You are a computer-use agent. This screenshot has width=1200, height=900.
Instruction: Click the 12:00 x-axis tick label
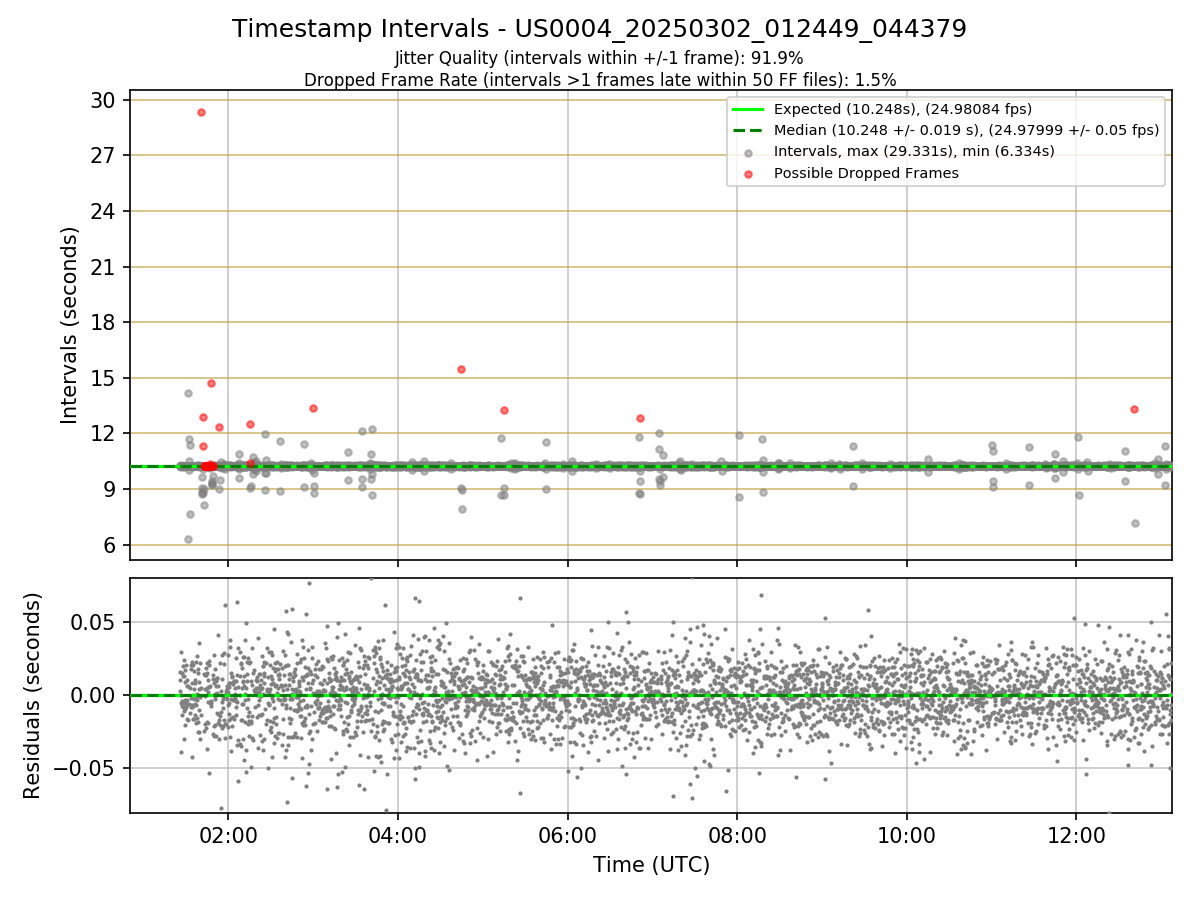click(x=1076, y=835)
